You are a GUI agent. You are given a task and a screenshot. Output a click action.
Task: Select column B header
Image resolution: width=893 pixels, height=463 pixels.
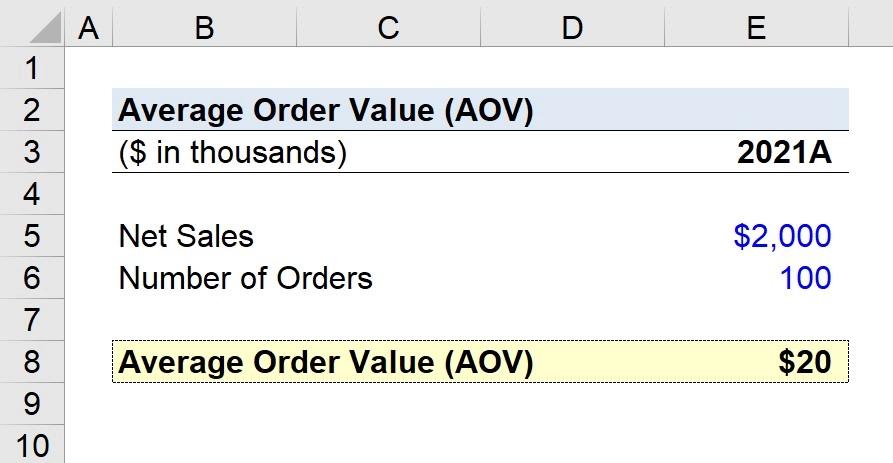pos(204,29)
